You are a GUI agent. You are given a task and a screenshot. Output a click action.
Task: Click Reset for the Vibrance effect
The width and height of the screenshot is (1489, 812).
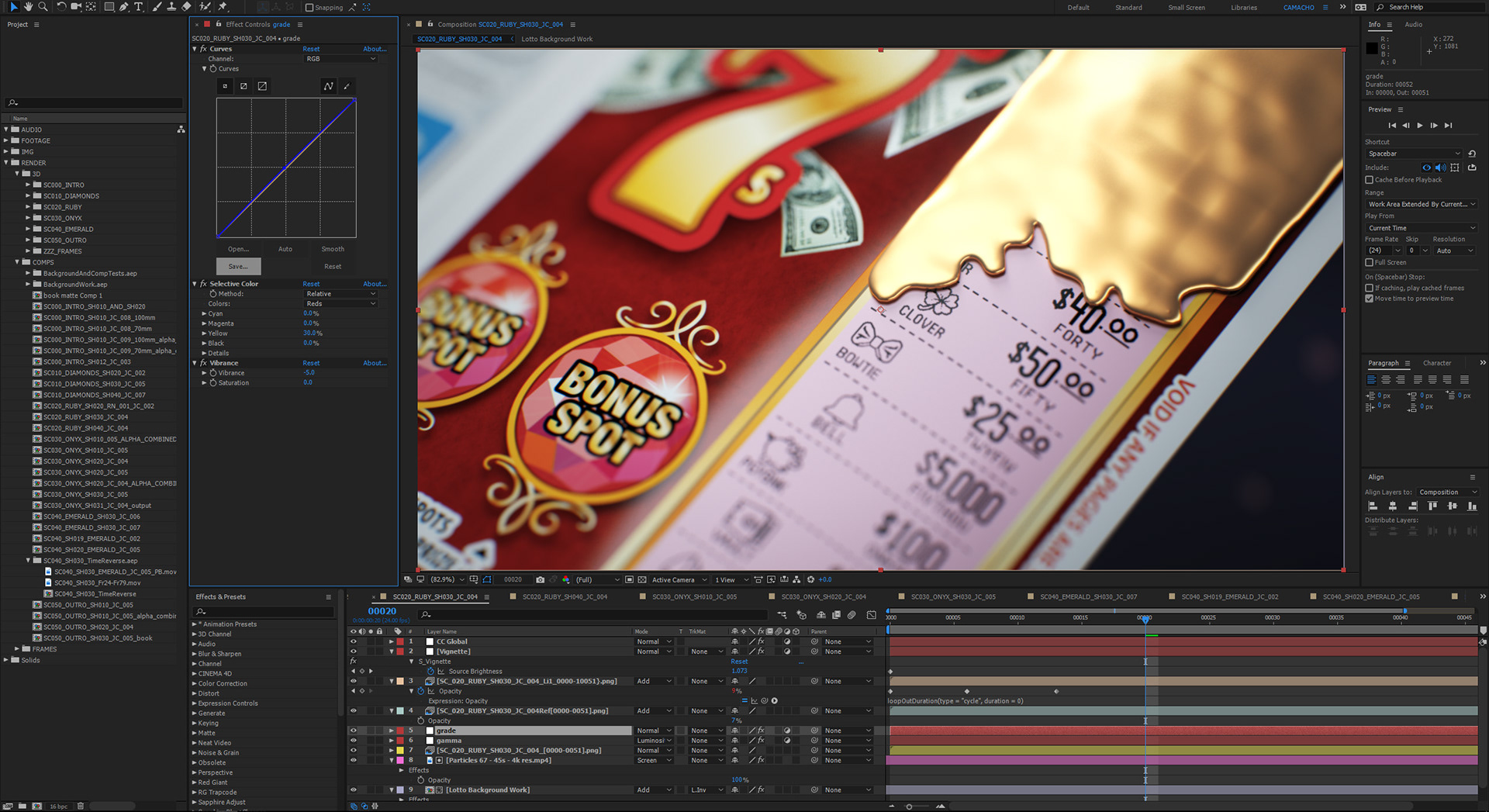pyautogui.click(x=311, y=363)
